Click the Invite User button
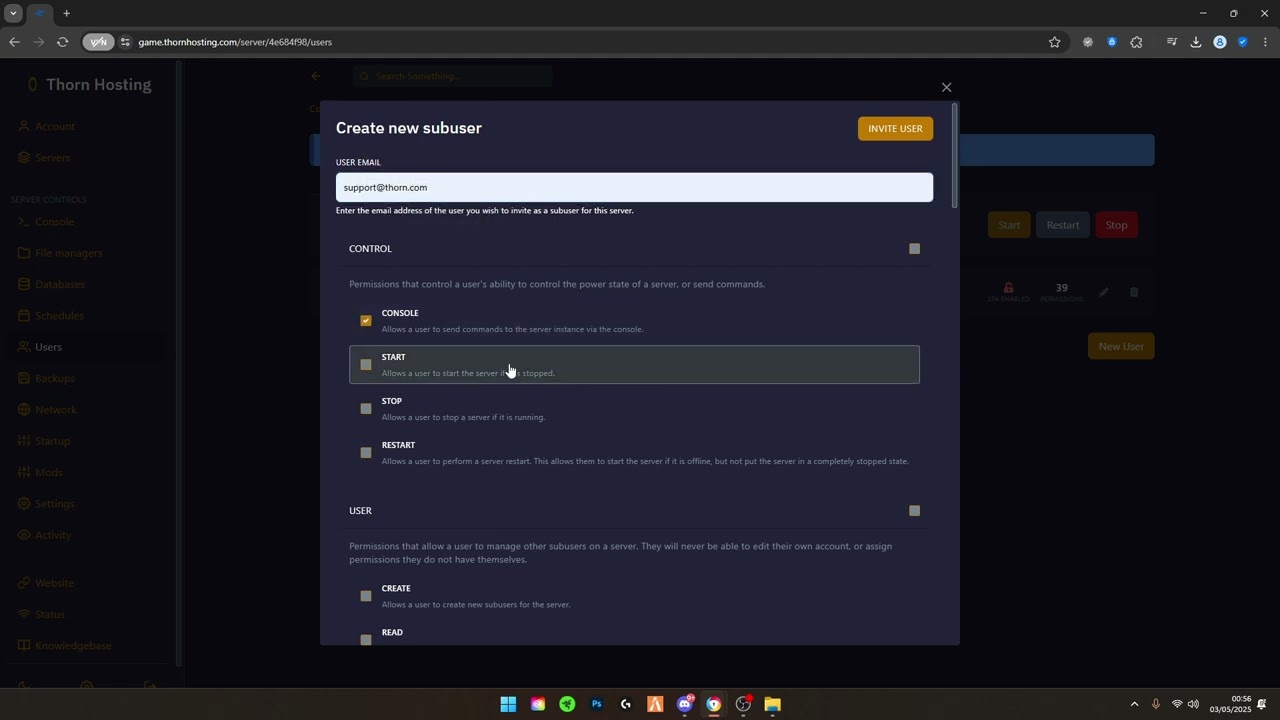The image size is (1280, 720). tap(895, 128)
